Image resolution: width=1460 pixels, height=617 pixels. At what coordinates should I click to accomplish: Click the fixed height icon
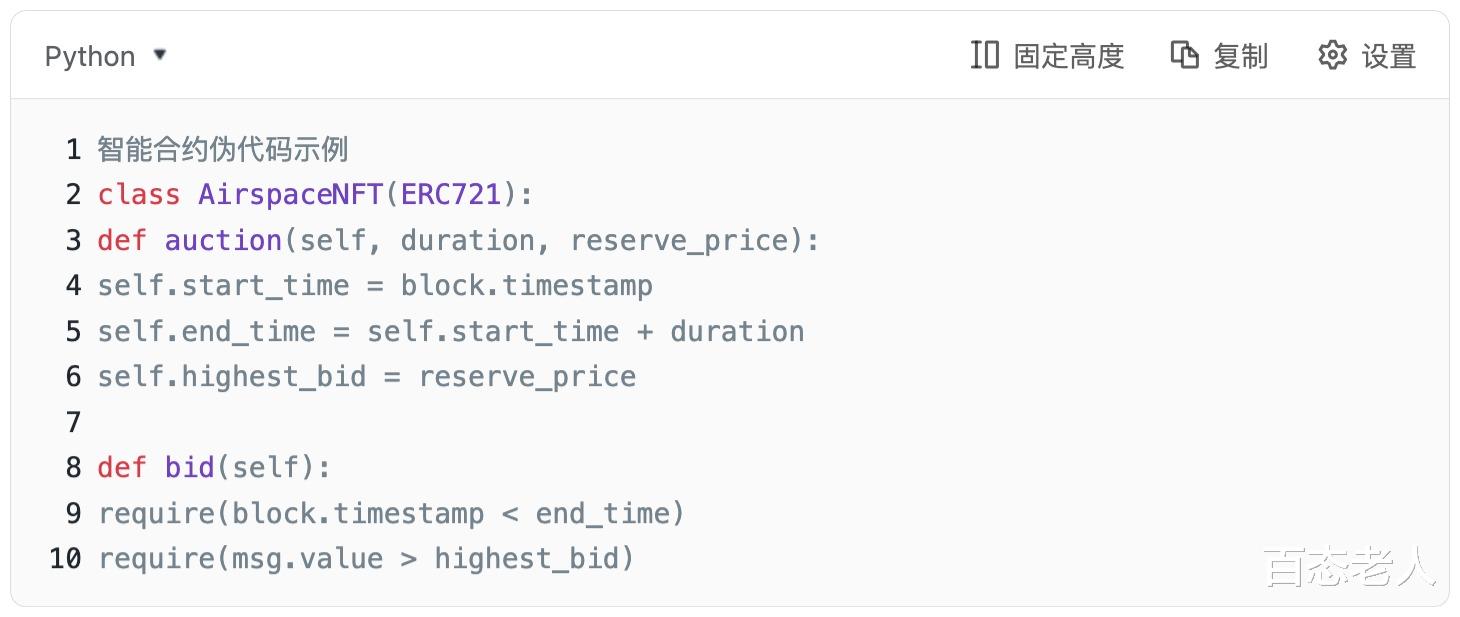click(x=984, y=55)
